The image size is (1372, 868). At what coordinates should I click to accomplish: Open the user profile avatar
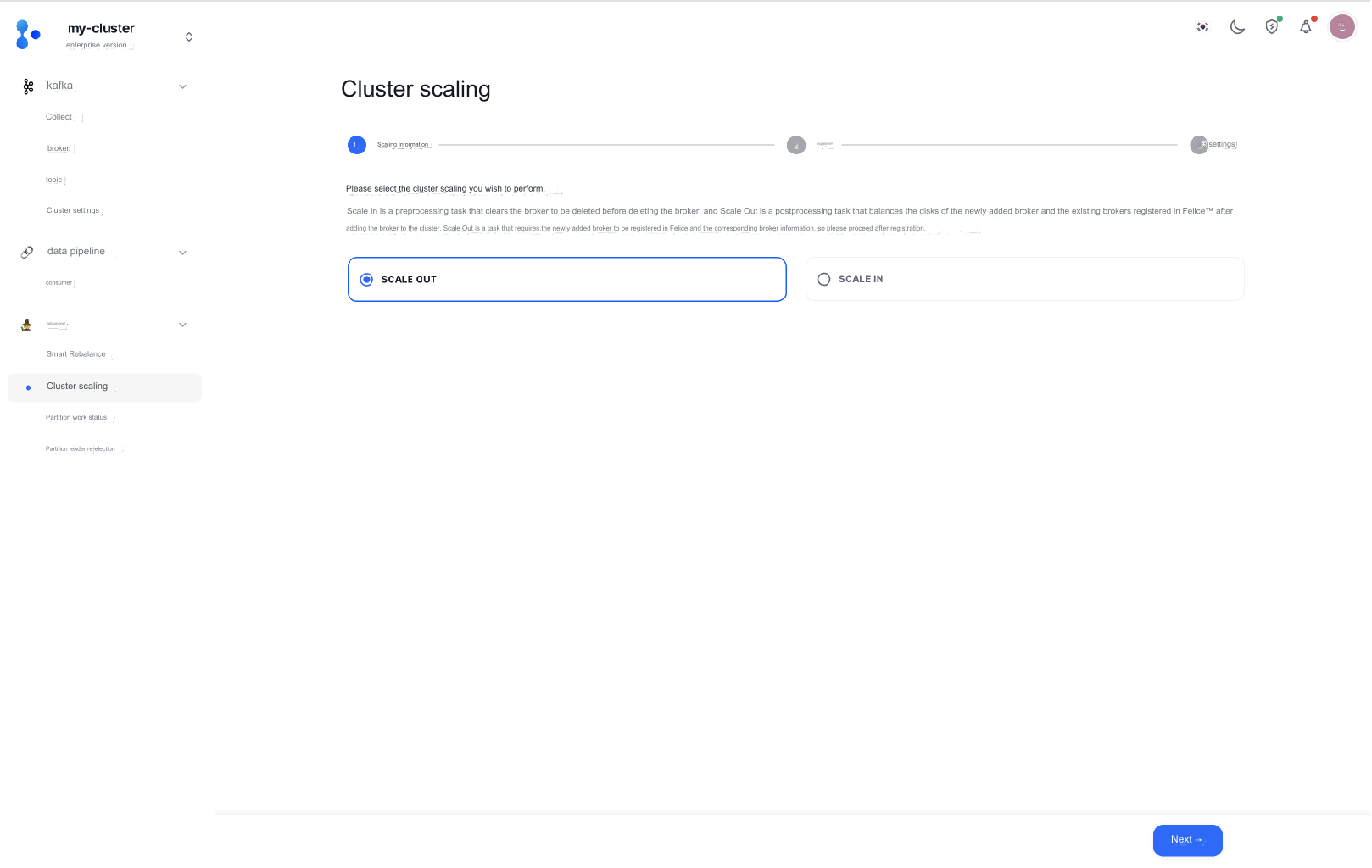(1341, 26)
